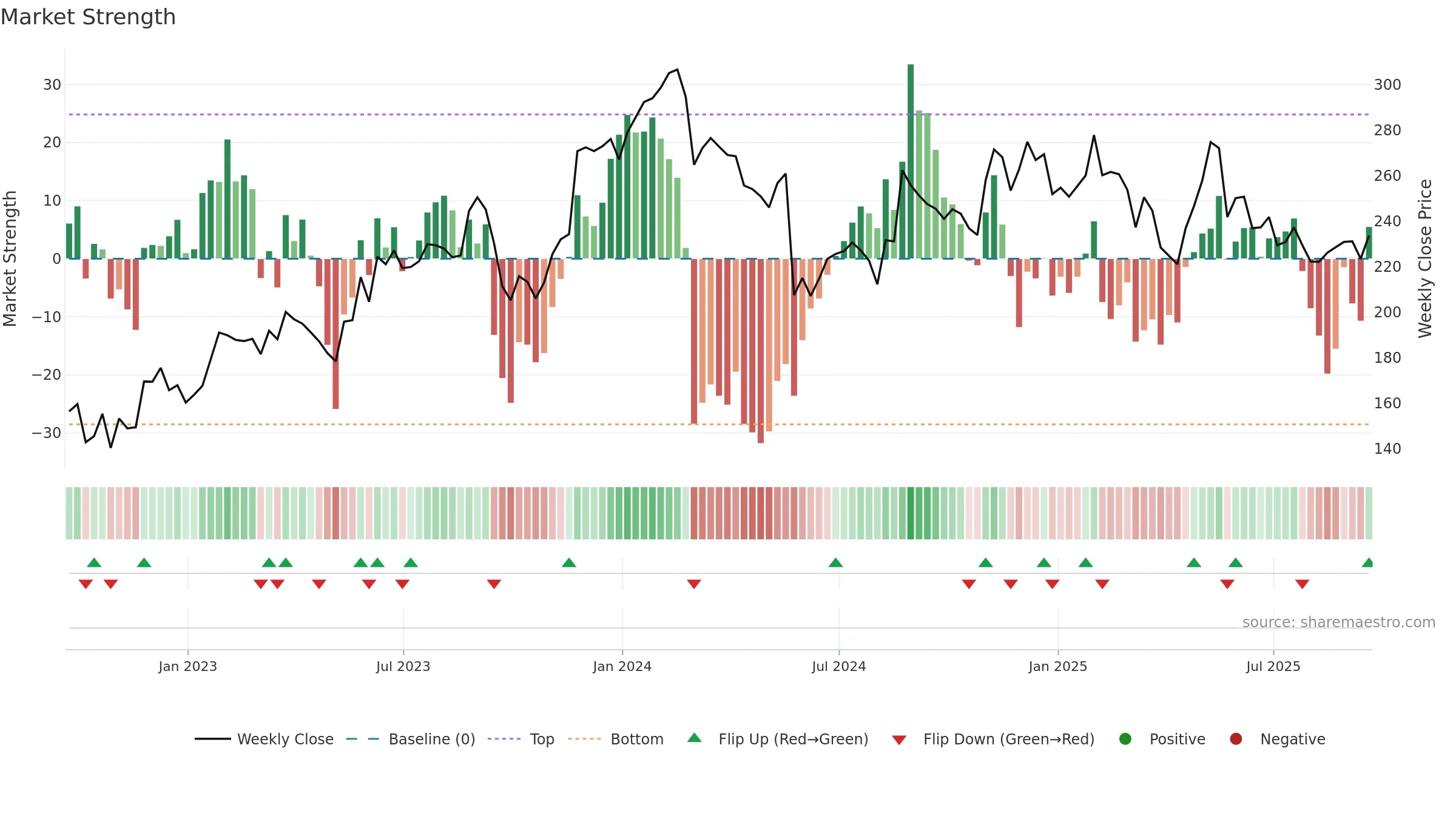Click the Market Strength chart title

pyautogui.click(x=88, y=17)
